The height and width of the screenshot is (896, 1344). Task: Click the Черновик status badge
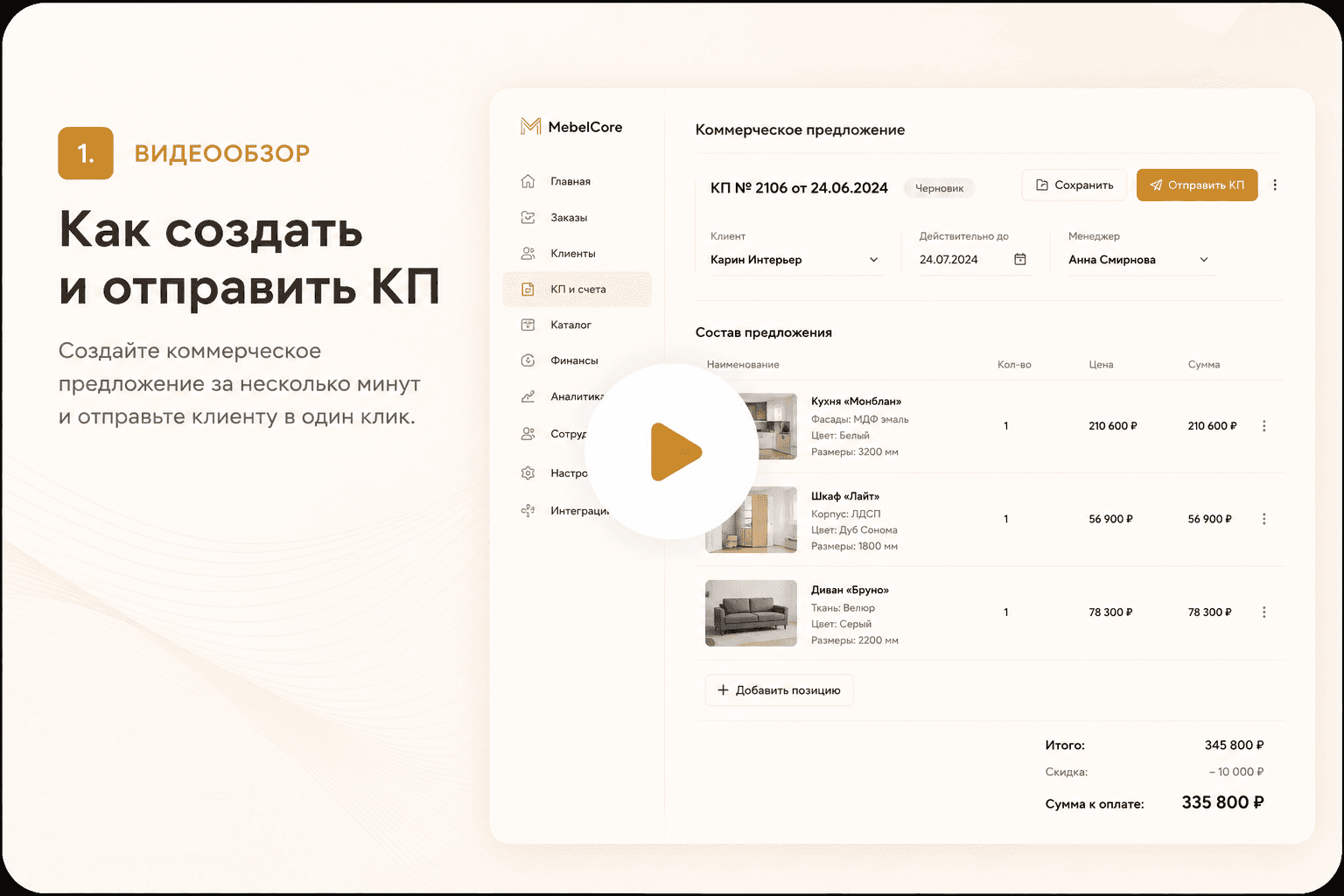point(939,188)
